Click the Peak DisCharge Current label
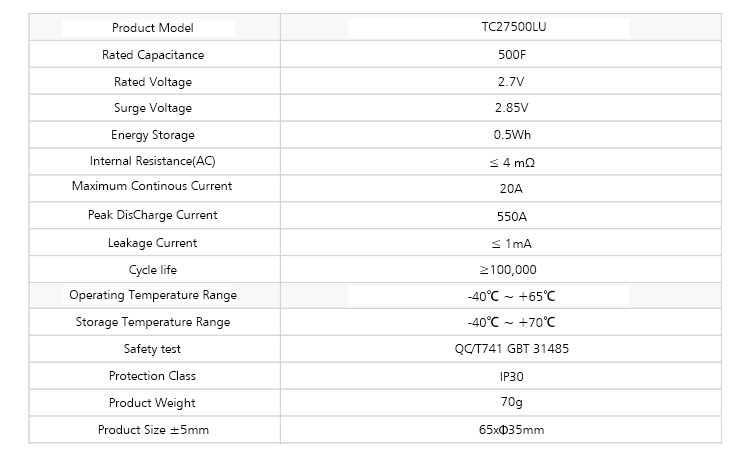 [x=152, y=215]
